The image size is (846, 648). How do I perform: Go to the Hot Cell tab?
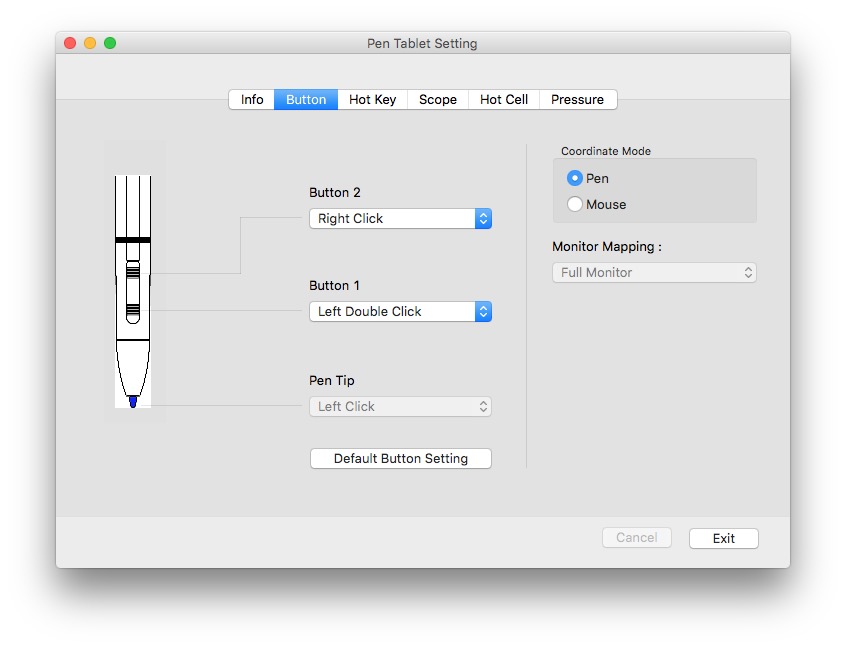point(503,99)
